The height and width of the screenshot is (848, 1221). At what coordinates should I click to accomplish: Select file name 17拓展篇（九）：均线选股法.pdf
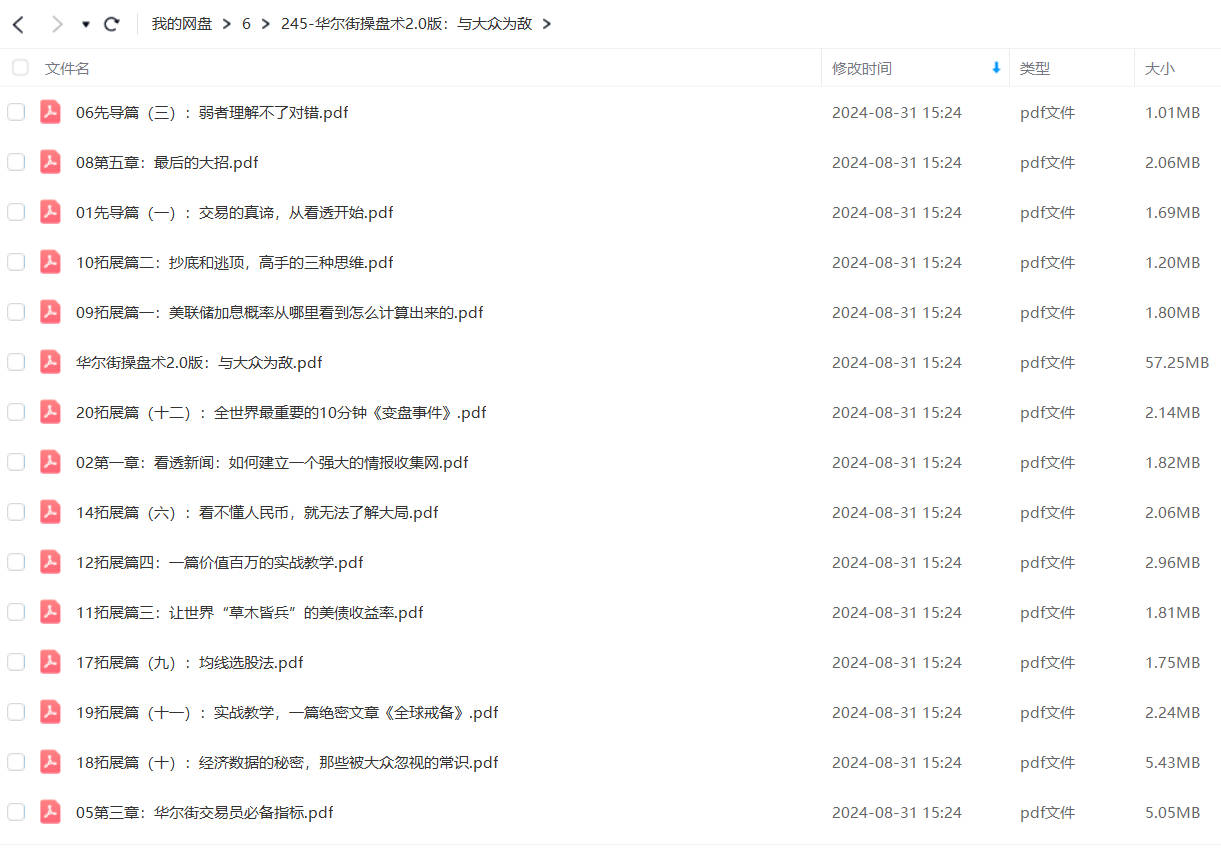point(190,662)
